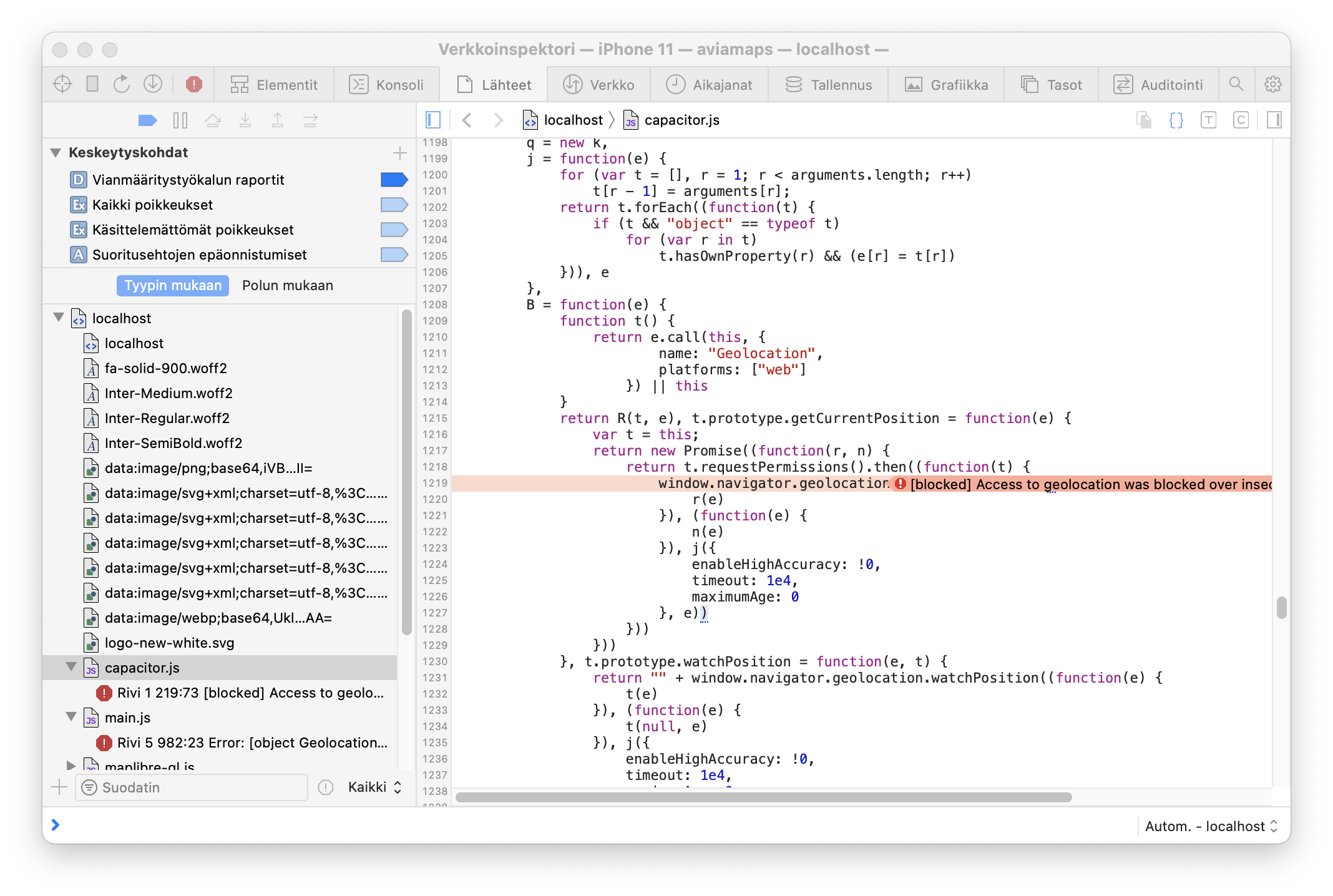Click the step out debugger icon
The height and width of the screenshot is (896, 1333).
278,120
